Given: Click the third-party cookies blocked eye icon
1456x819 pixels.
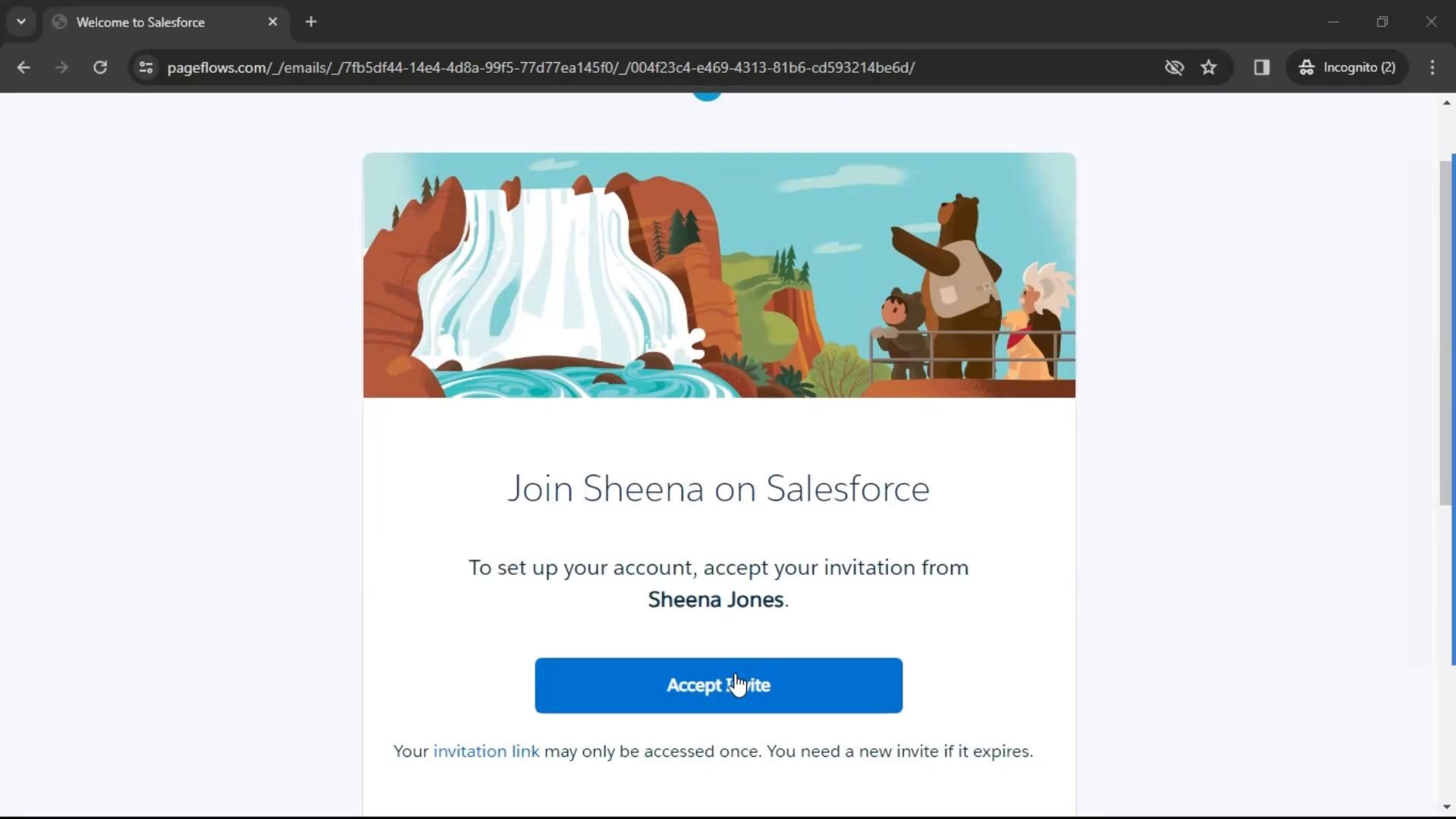Looking at the screenshot, I should (x=1174, y=67).
